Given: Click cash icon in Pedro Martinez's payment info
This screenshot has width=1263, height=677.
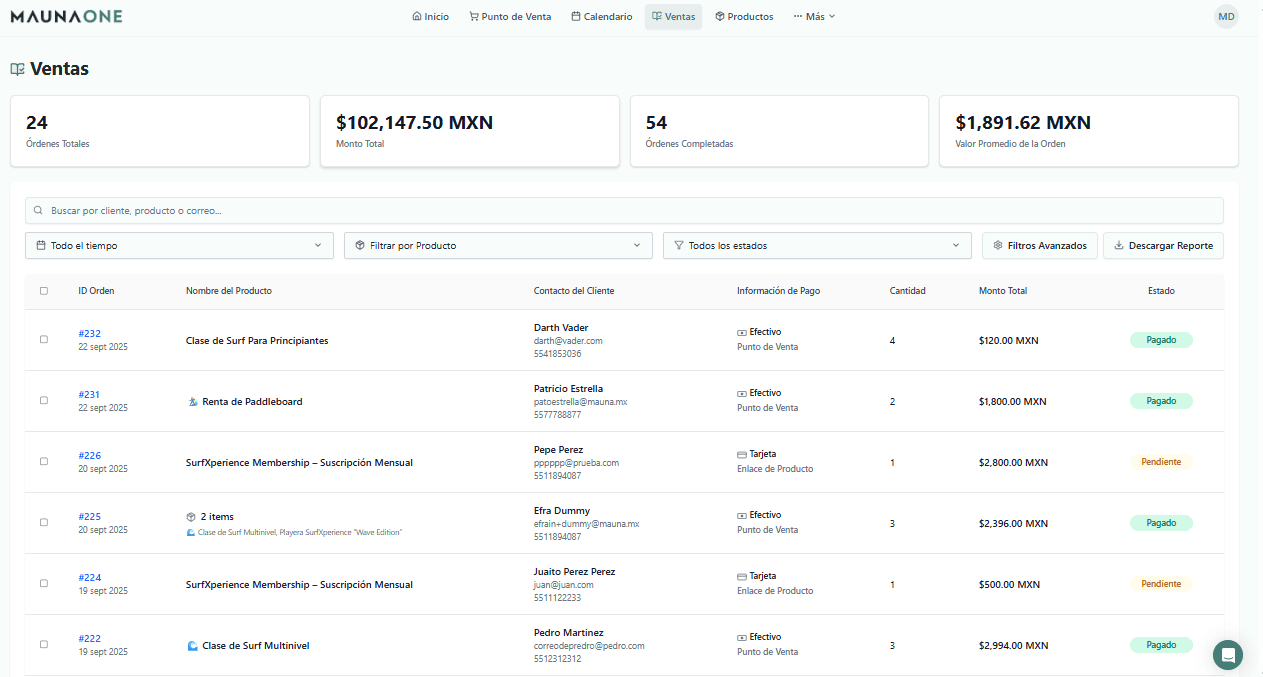Looking at the screenshot, I should pyautogui.click(x=742, y=637).
